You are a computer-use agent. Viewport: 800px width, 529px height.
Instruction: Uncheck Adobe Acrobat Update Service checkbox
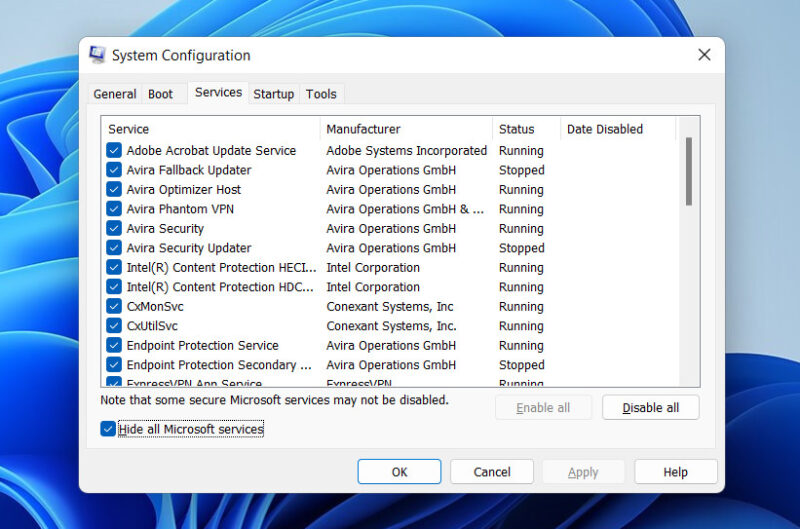coord(114,150)
